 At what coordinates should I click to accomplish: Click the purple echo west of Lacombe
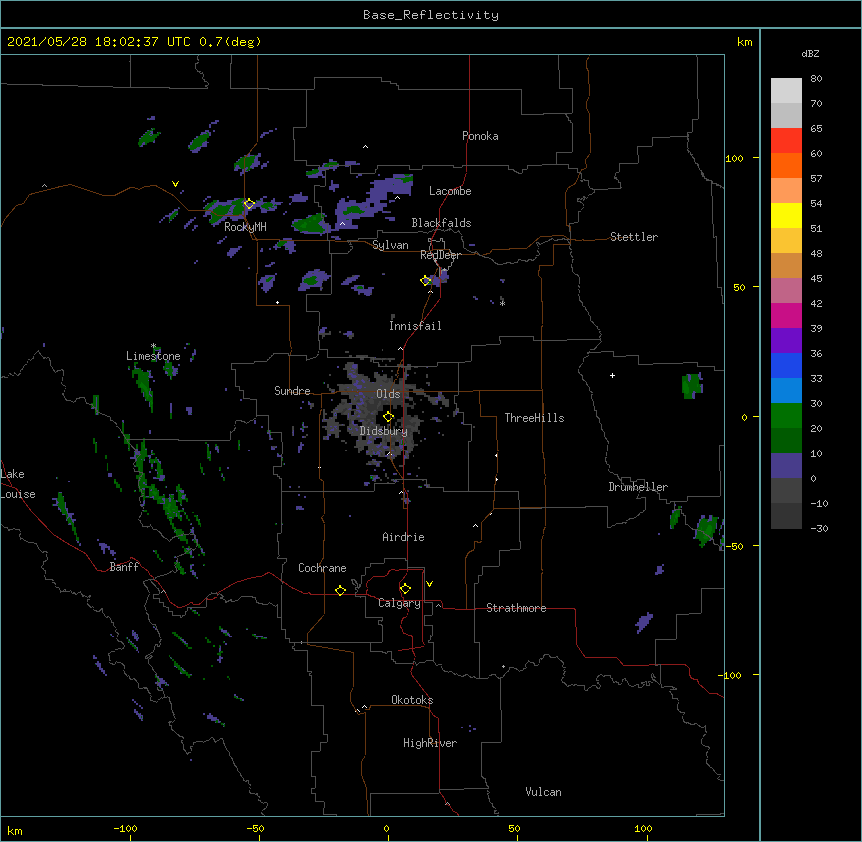374,201
